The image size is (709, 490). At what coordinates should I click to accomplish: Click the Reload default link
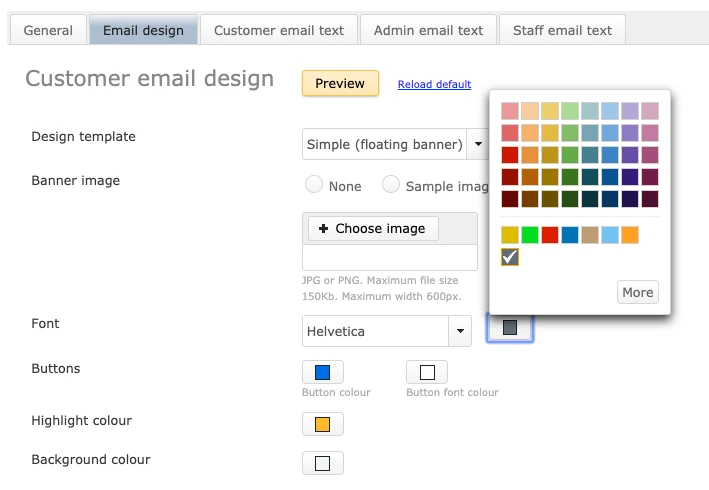pos(434,84)
